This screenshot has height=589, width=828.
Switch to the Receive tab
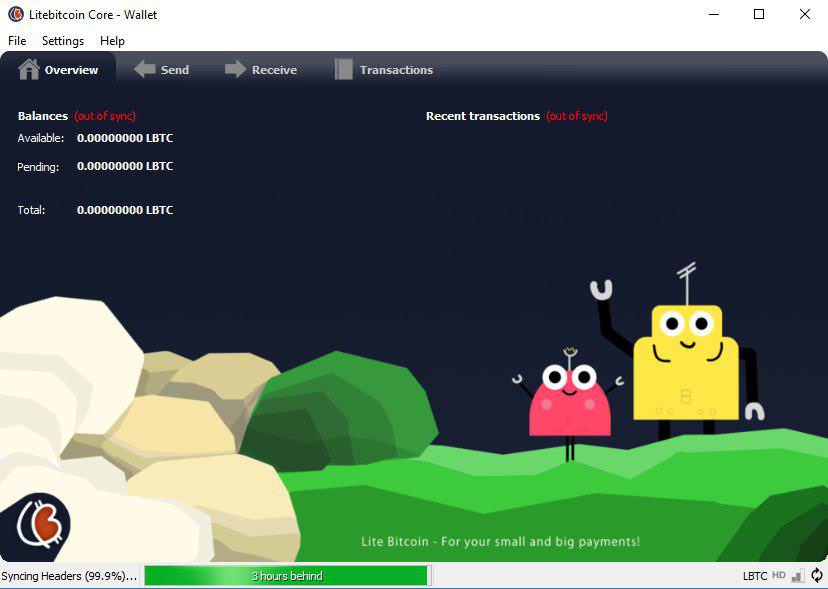261,69
